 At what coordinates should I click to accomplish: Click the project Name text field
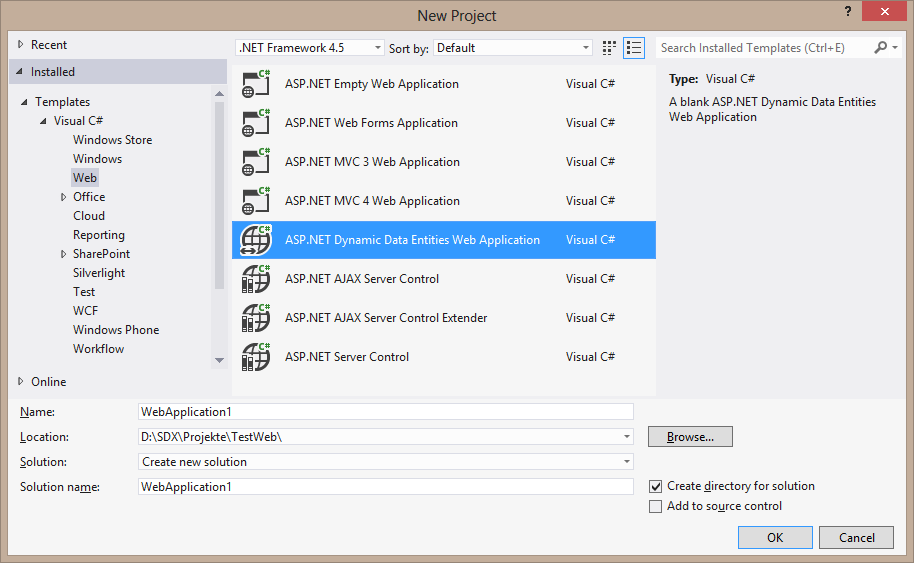[386, 412]
